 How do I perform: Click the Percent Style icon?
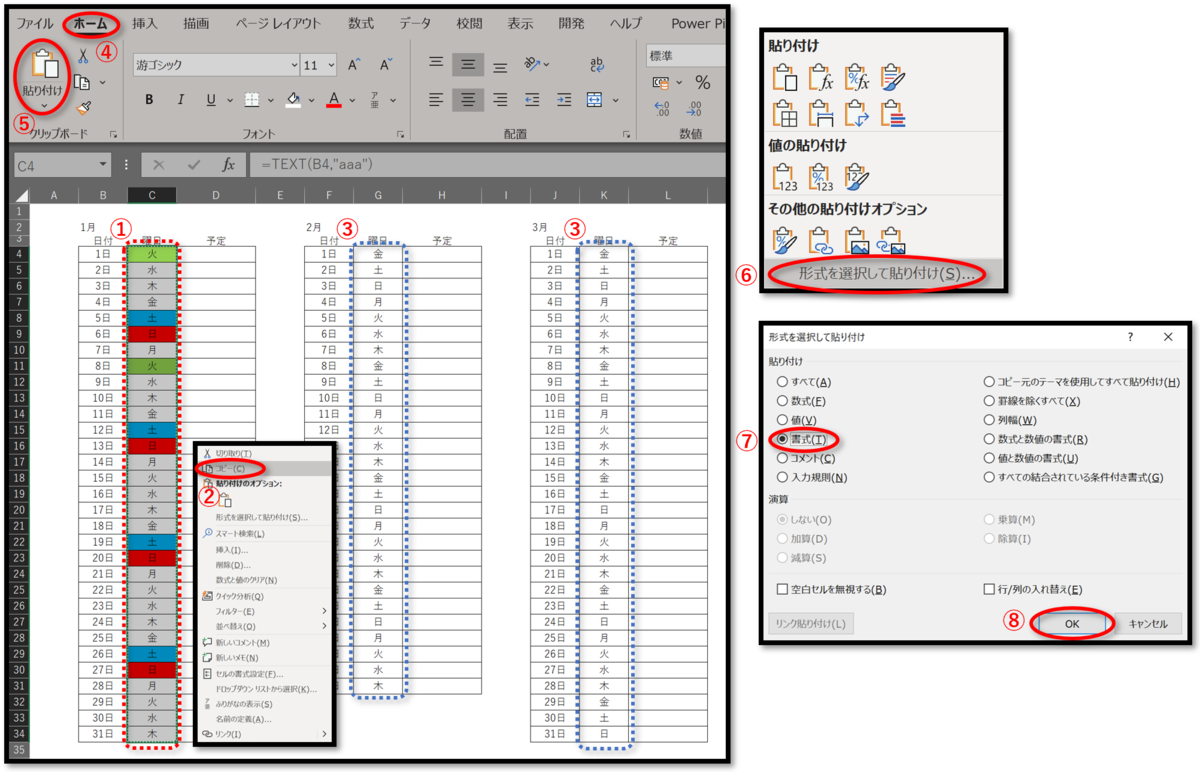coord(702,83)
